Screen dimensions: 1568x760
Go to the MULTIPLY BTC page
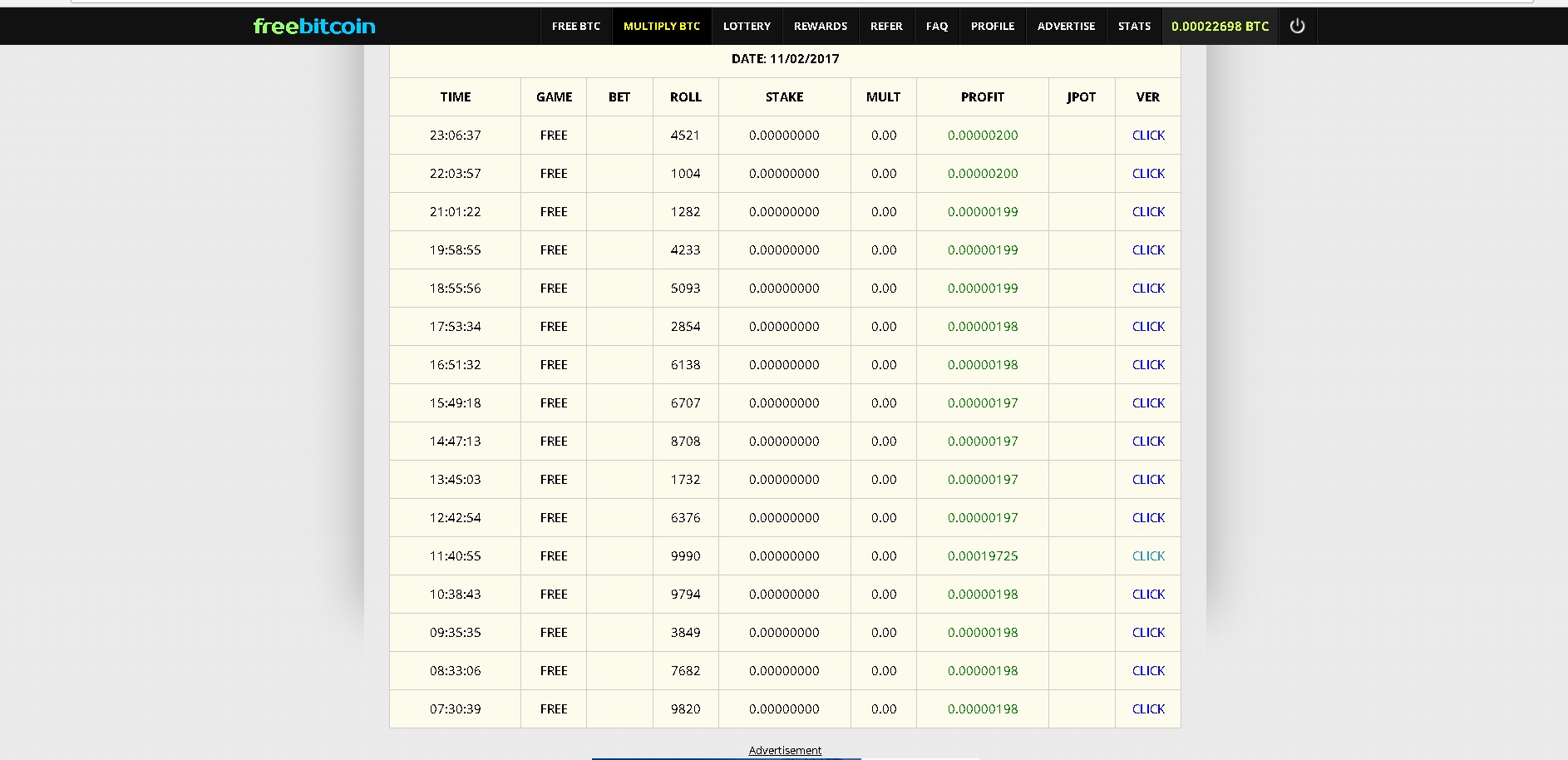tap(662, 27)
